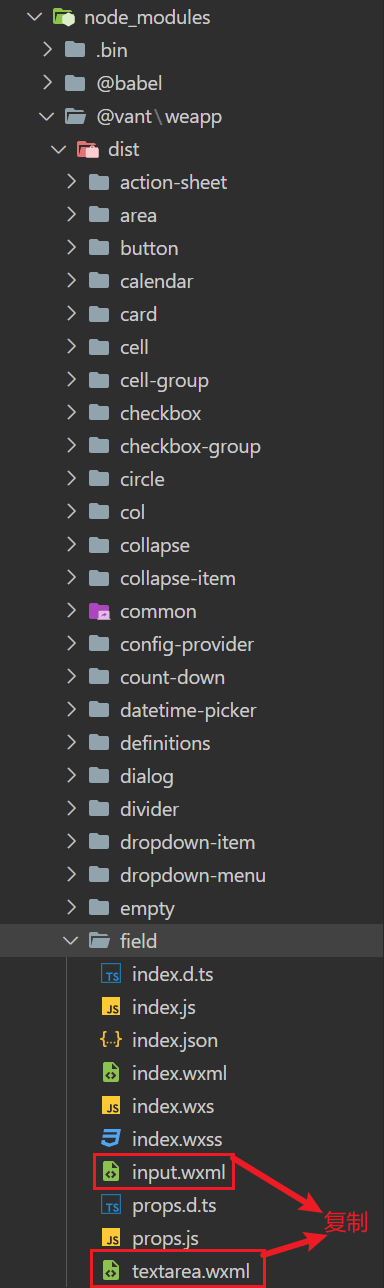Click the green file icon of input.wxml
The height and width of the screenshot is (1288, 384).
[111, 1172]
